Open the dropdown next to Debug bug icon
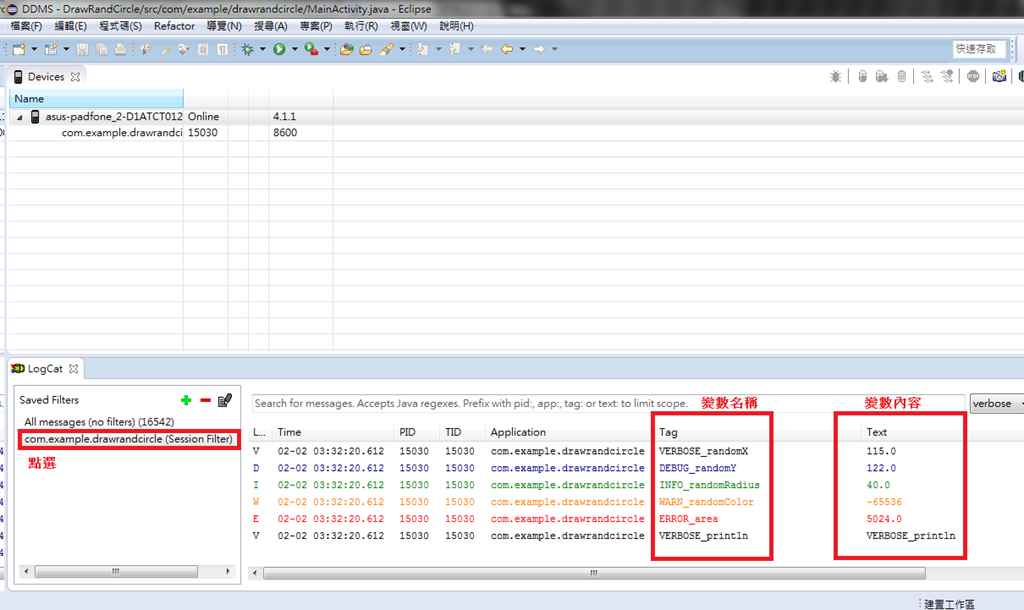 pos(263,49)
